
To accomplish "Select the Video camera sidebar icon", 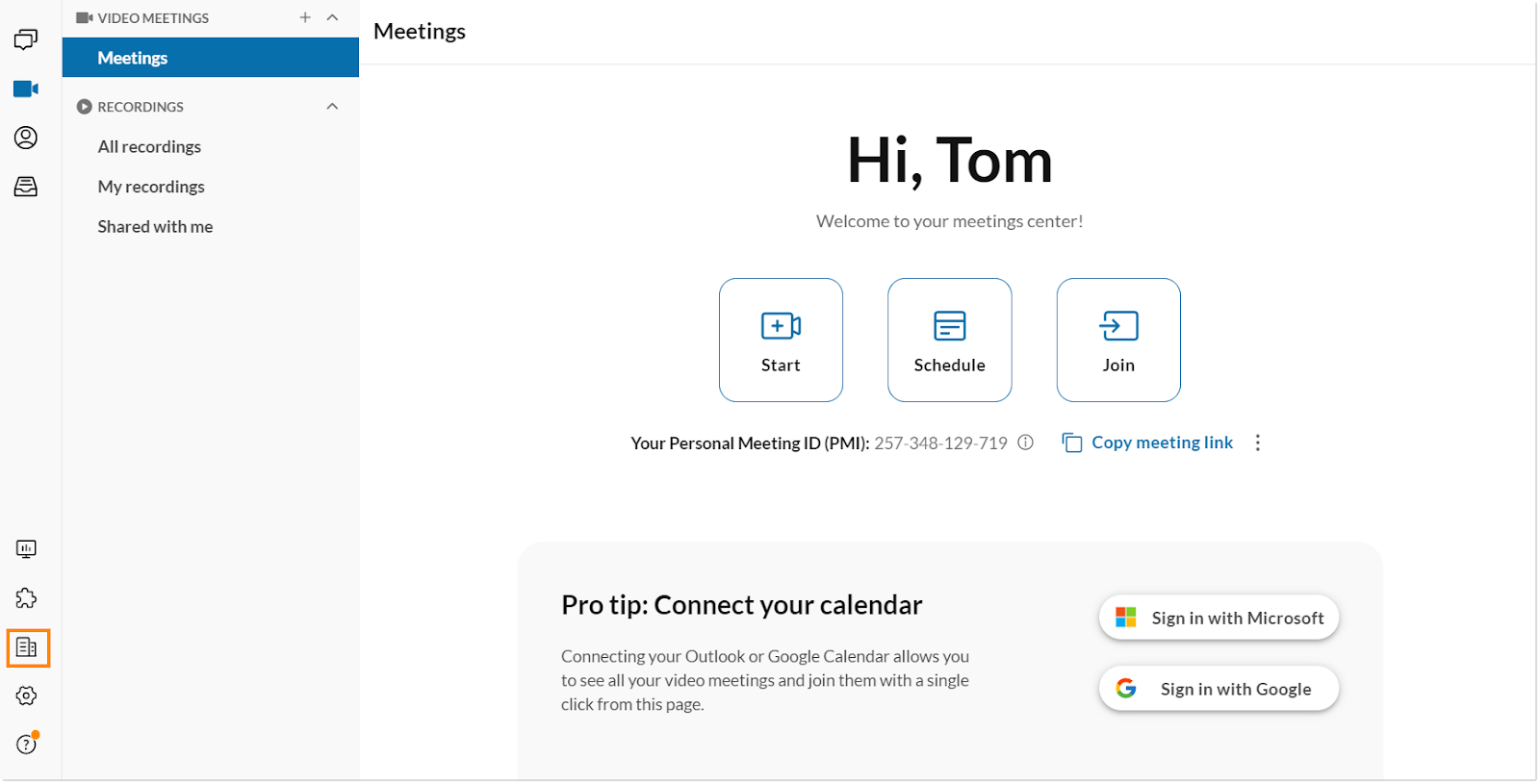I will [26, 89].
